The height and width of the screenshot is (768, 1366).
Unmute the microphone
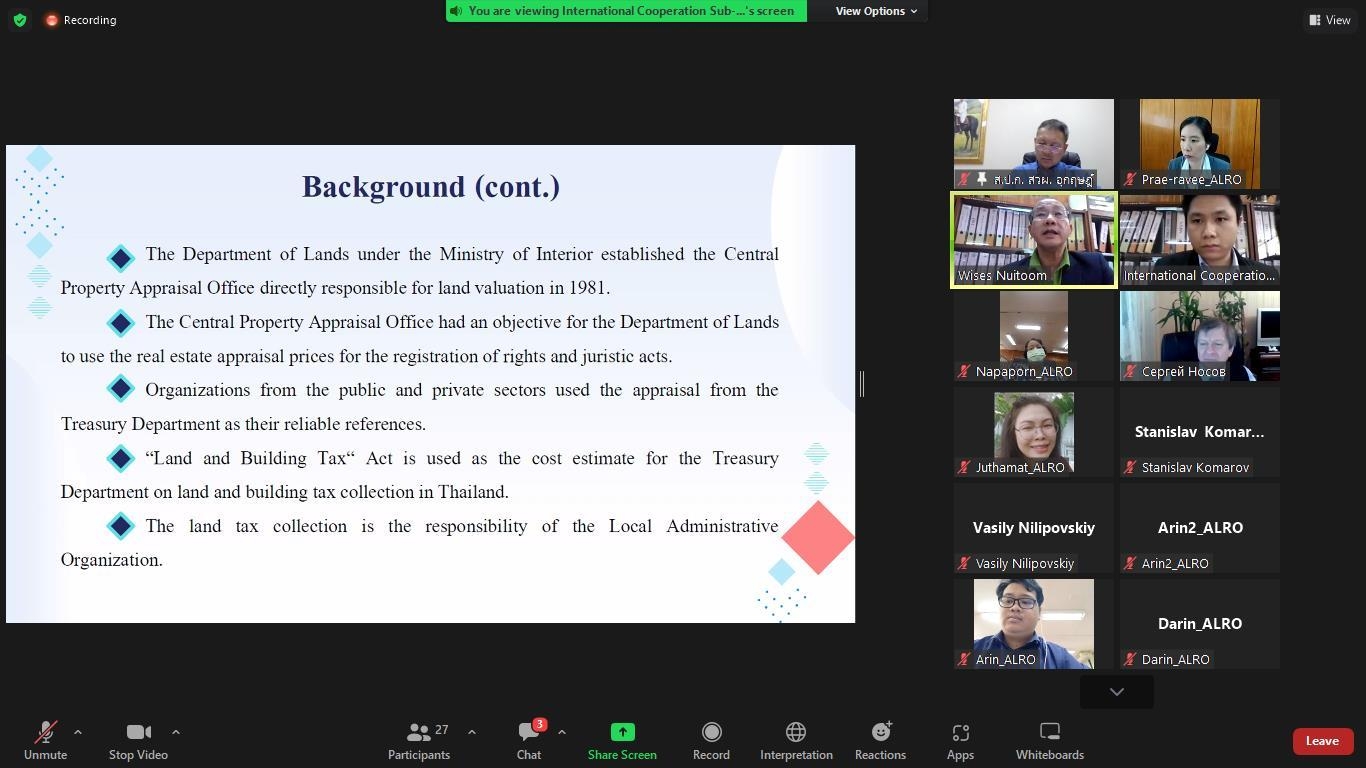pyautogui.click(x=45, y=741)
